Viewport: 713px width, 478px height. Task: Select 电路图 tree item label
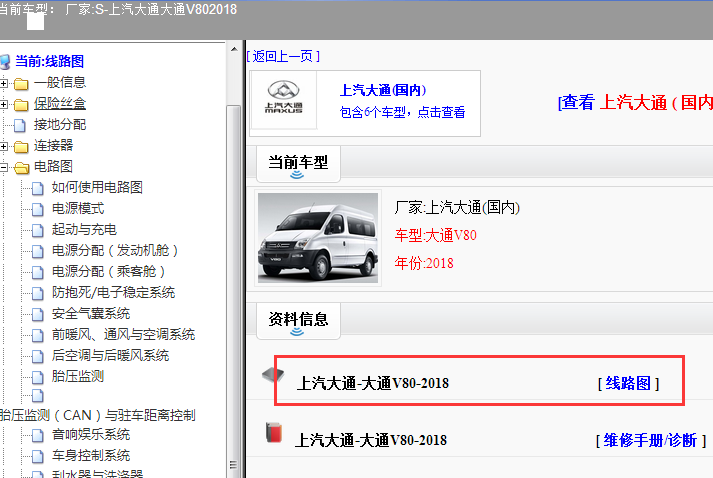click(53, 166)
